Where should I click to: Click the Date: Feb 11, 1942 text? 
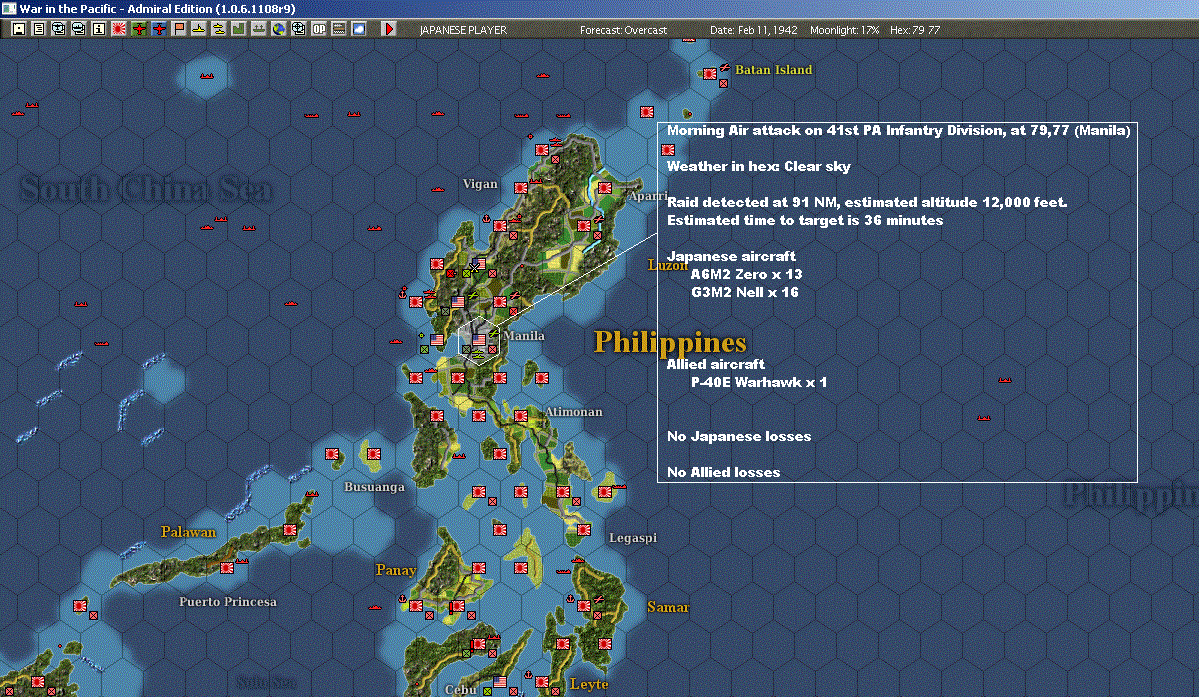[753, 30]
